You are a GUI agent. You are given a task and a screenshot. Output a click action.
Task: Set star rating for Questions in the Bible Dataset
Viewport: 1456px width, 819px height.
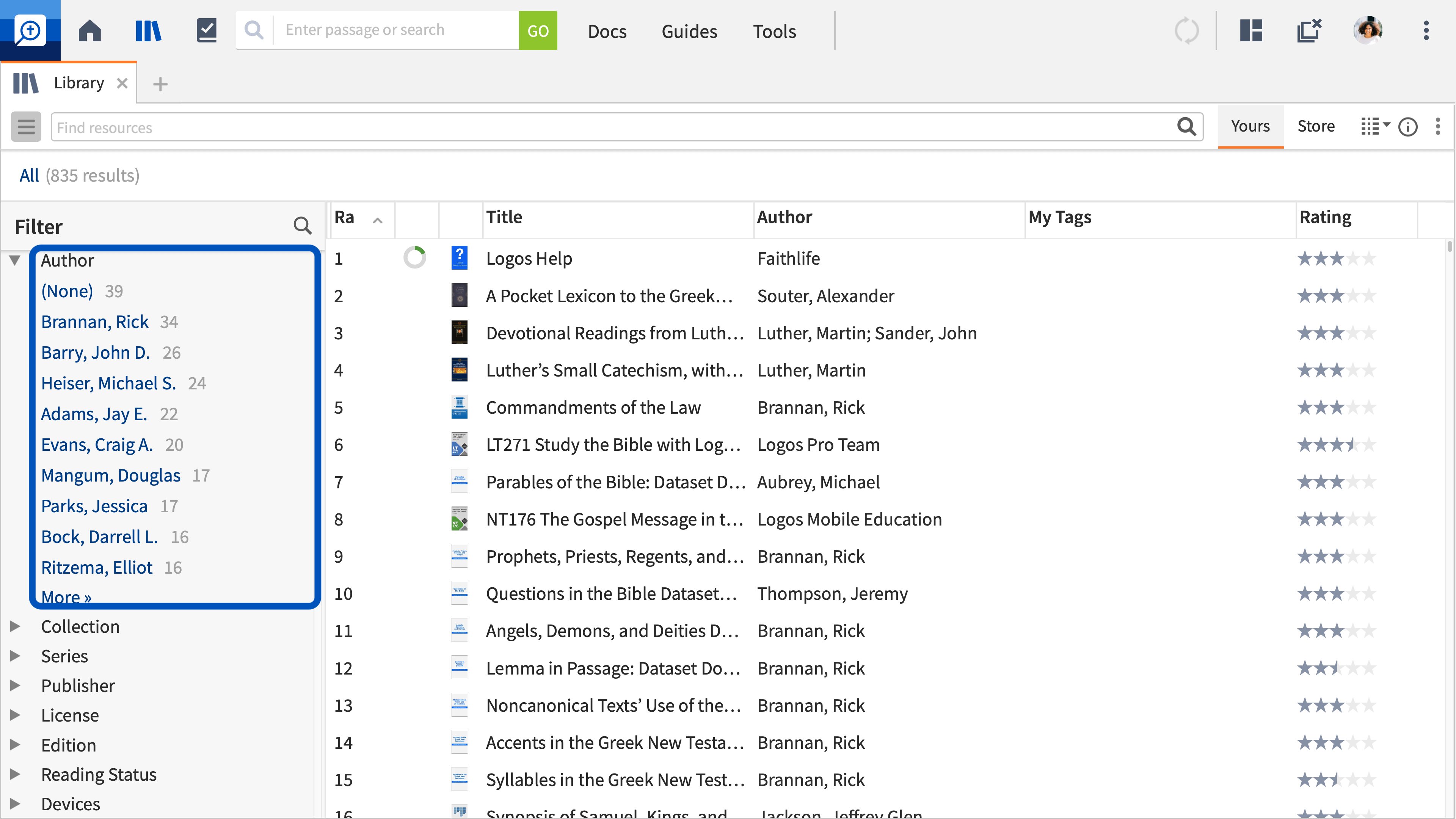pos(1336,593)
